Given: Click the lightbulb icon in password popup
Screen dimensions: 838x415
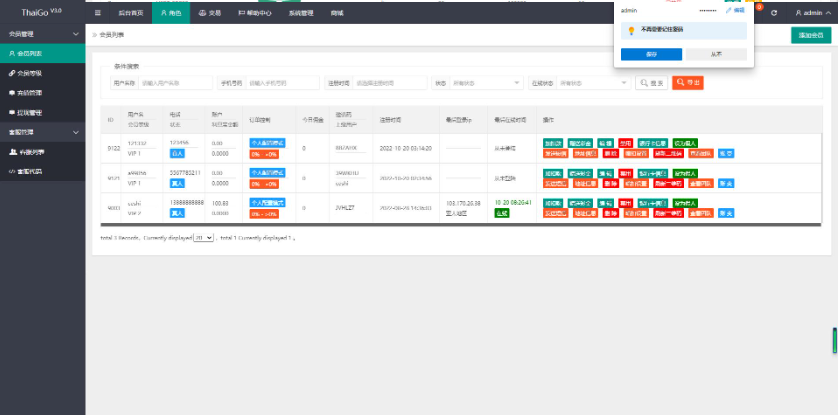Looking at the screenshot, I should (x=631, y=30).
